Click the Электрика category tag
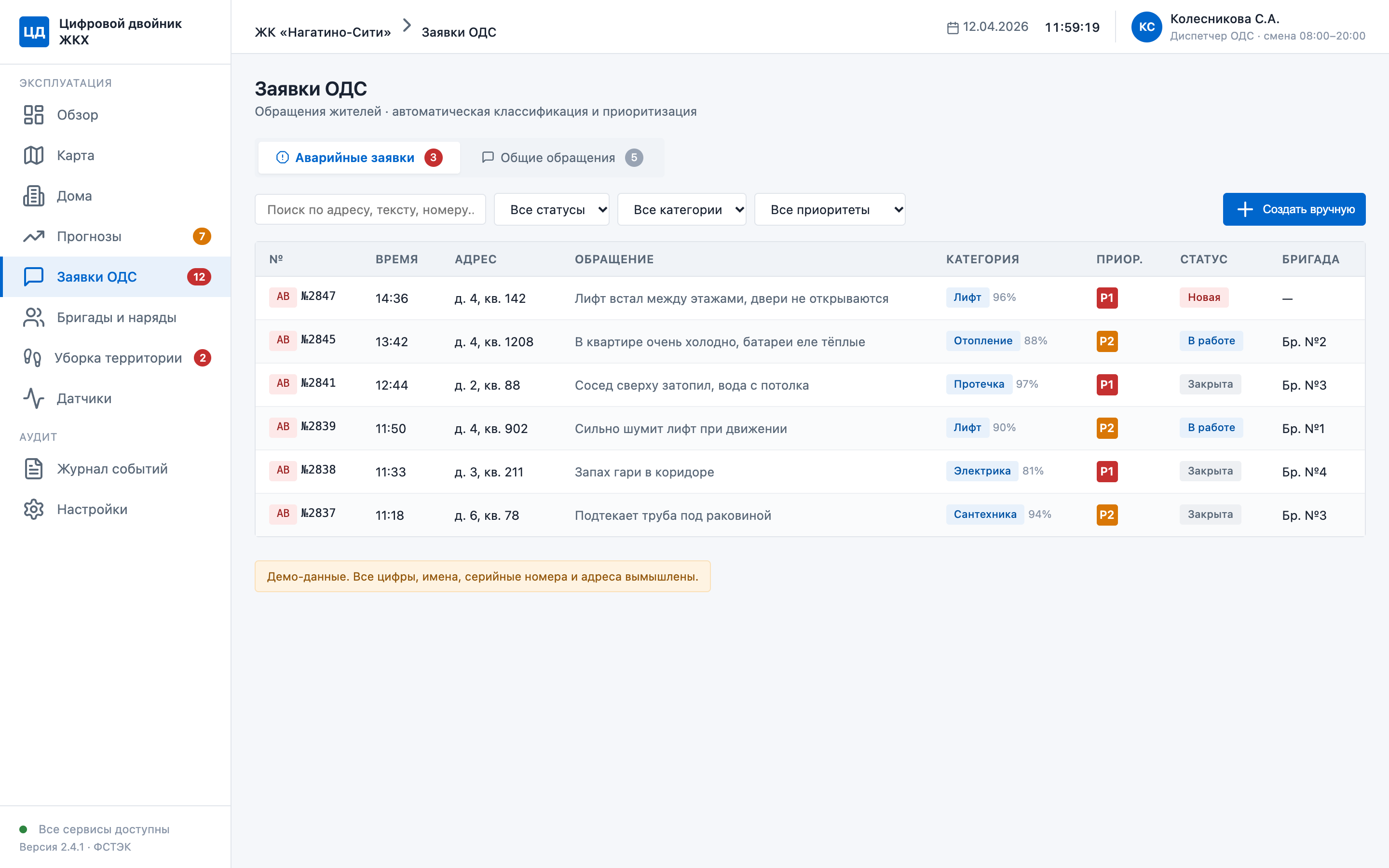This screenshot has width=1389, height=868. pyautogui.click(x=982, y=471)
